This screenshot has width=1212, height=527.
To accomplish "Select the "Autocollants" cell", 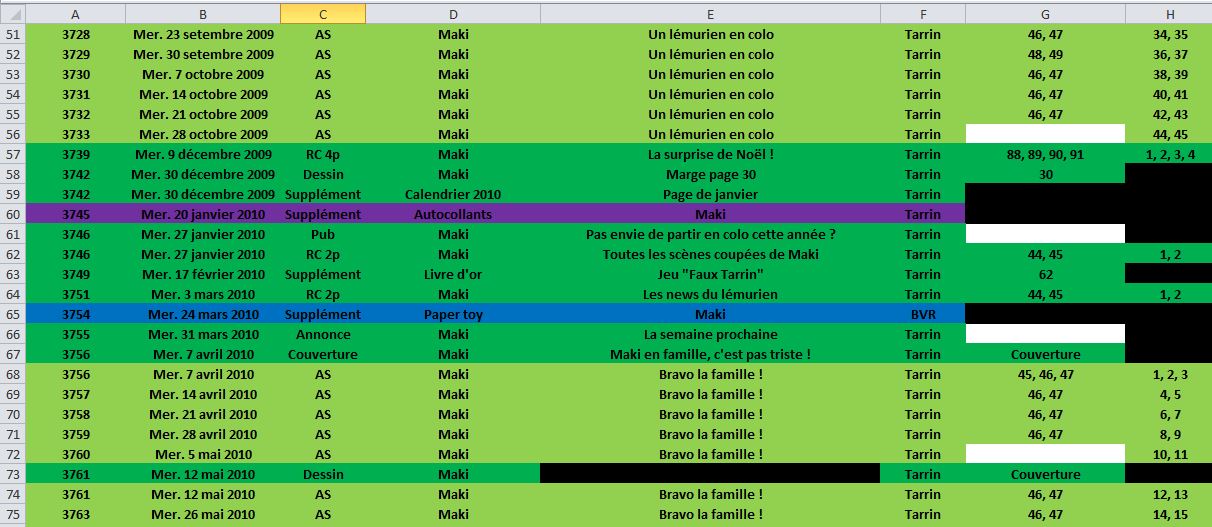I will pos(453,214).
